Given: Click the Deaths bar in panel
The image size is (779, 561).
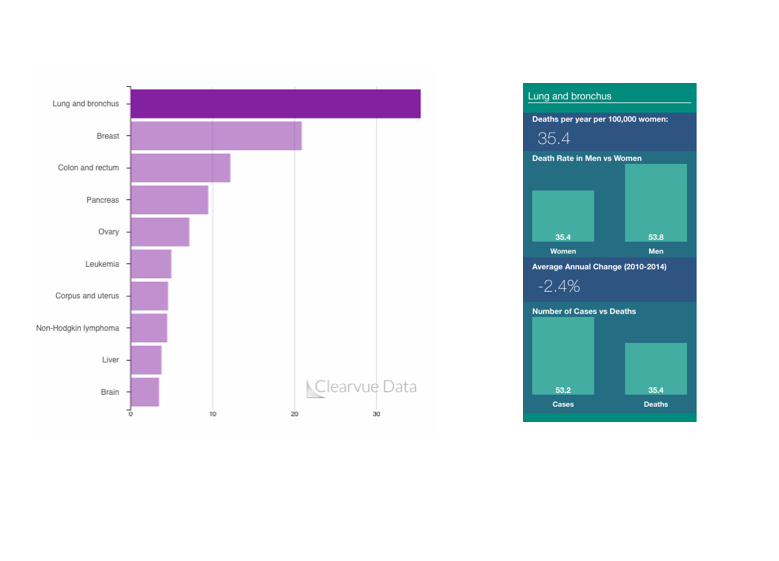Looking at the screenshot, I should coord(656,368).
